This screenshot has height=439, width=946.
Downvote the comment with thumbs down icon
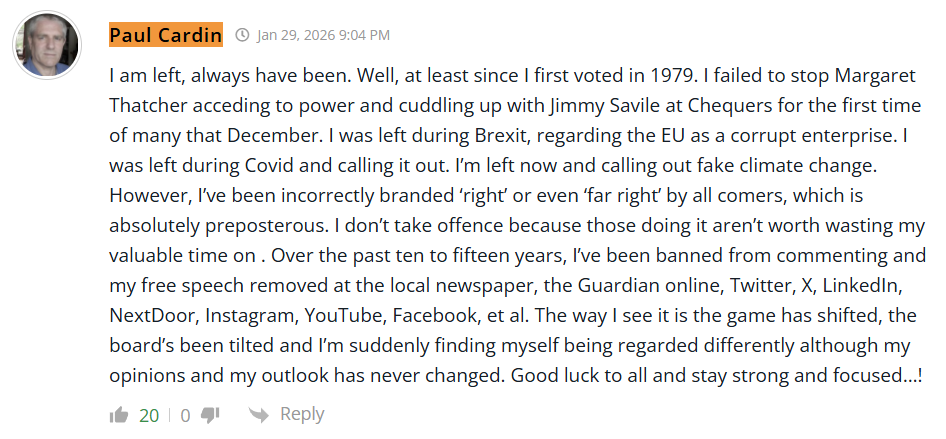coord(210,415)
